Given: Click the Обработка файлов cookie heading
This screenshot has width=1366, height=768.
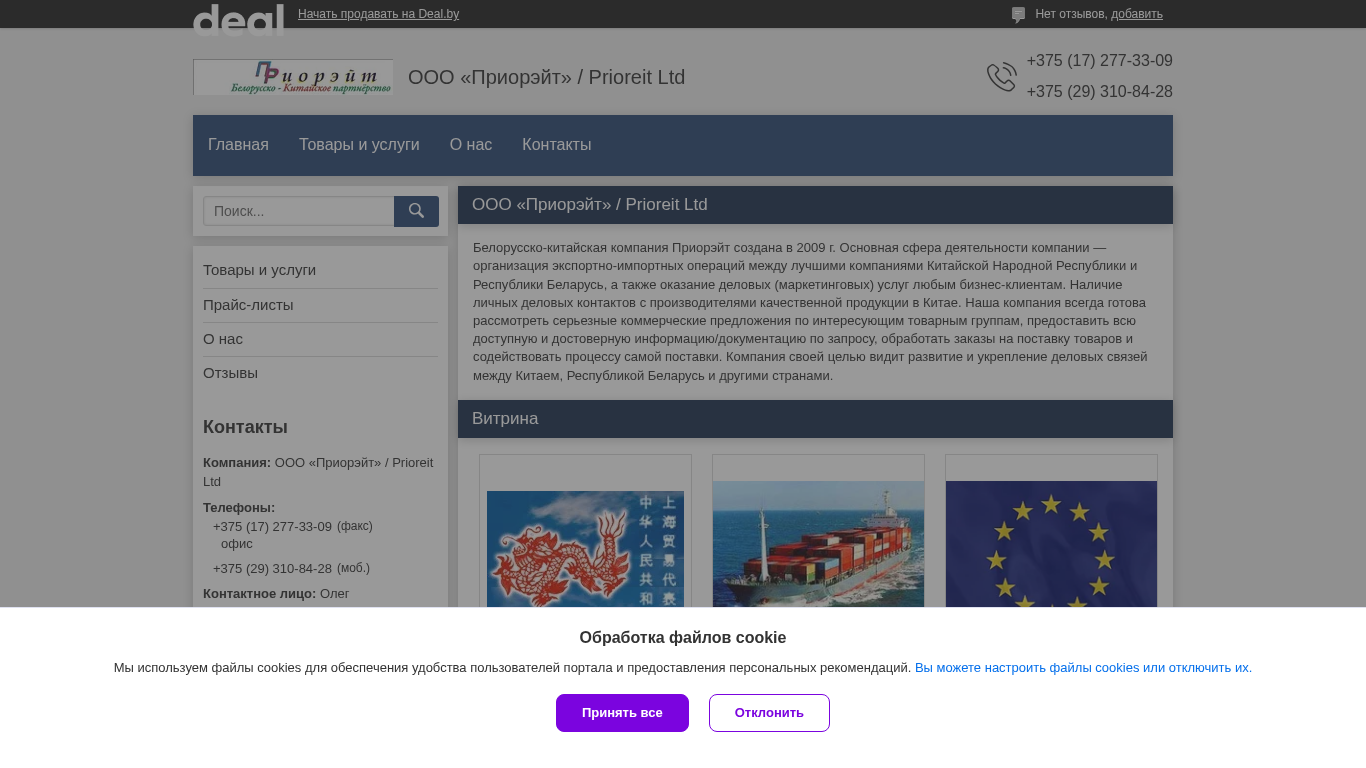Looking at the screenshot, I should pos(683,638).
